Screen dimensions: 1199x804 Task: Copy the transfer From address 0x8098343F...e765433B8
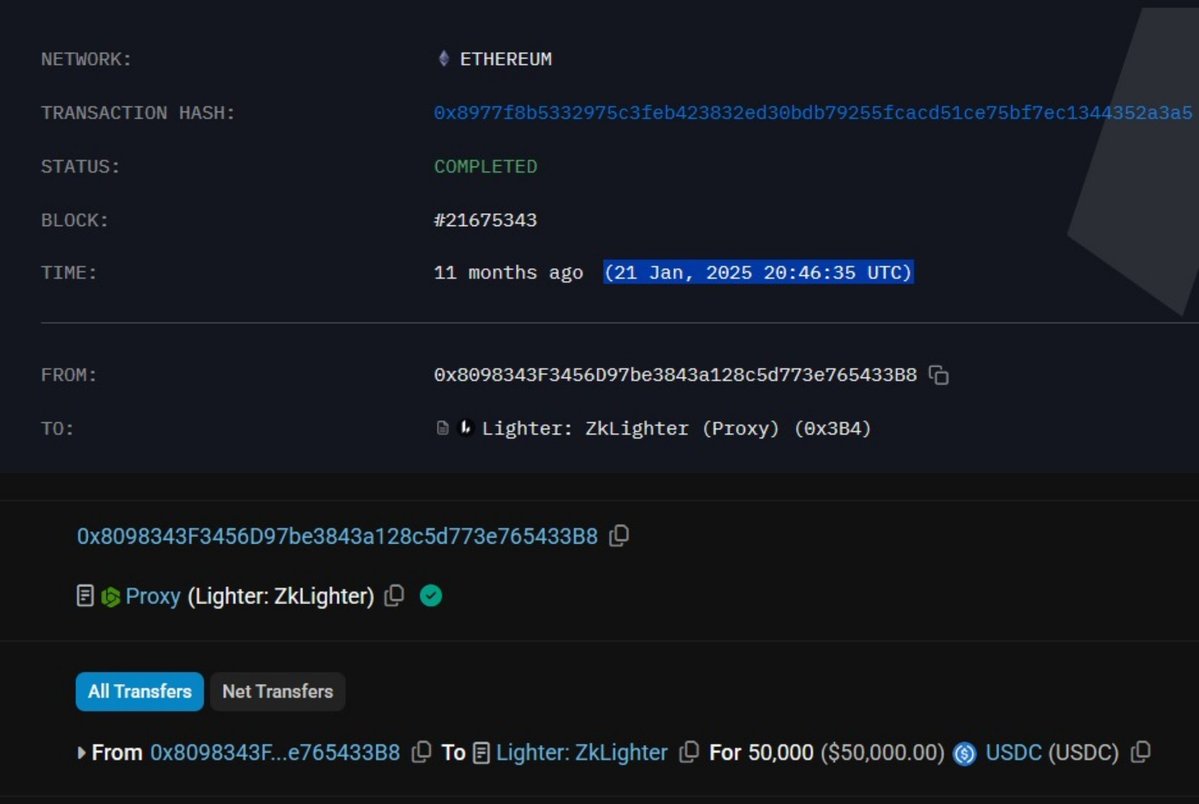coord(421,753)
